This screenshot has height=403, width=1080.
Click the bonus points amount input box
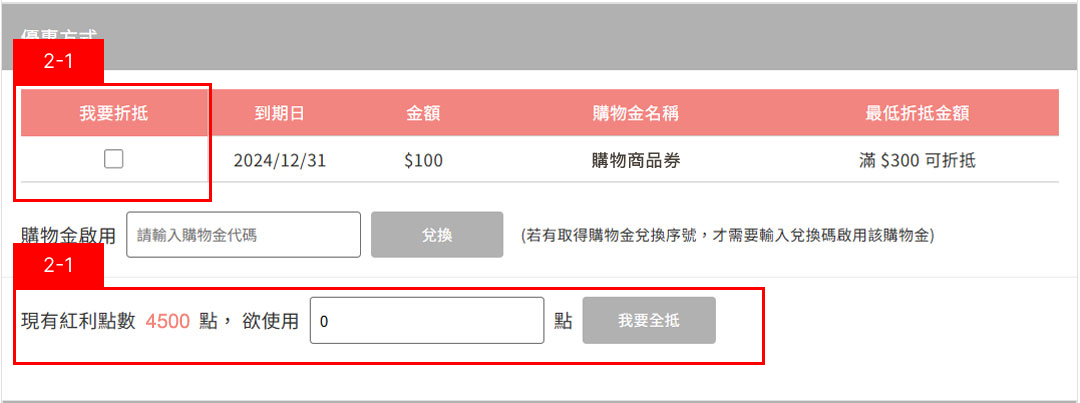[x=426, y=322]
